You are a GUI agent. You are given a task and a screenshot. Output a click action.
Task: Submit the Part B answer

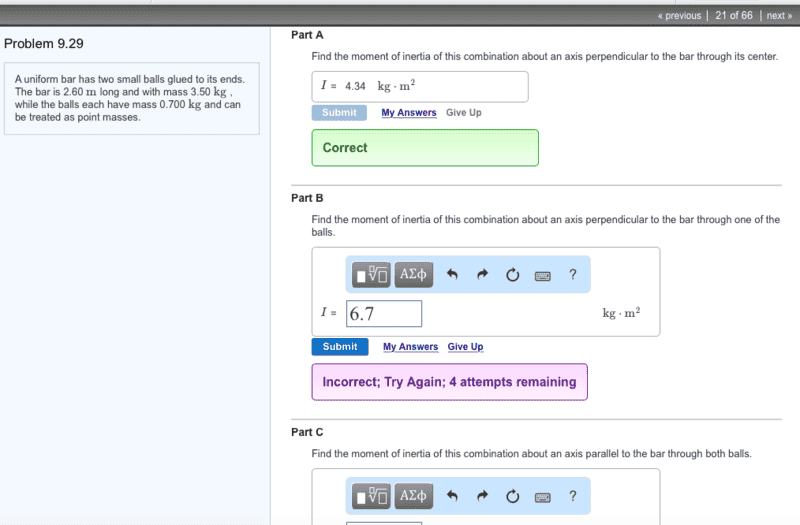click(x=339, y=347)
